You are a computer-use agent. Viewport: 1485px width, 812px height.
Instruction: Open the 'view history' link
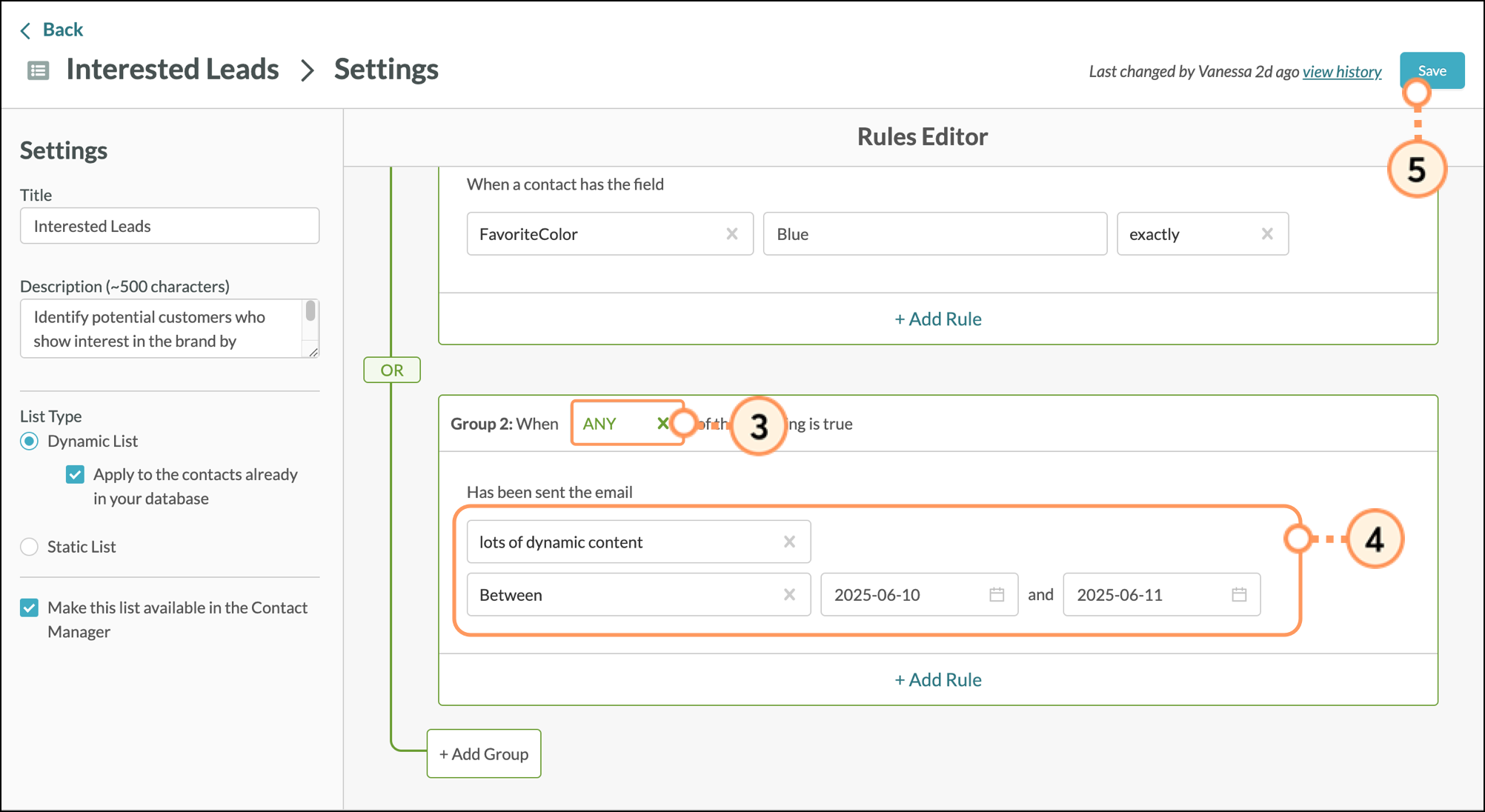point(1341,72)
